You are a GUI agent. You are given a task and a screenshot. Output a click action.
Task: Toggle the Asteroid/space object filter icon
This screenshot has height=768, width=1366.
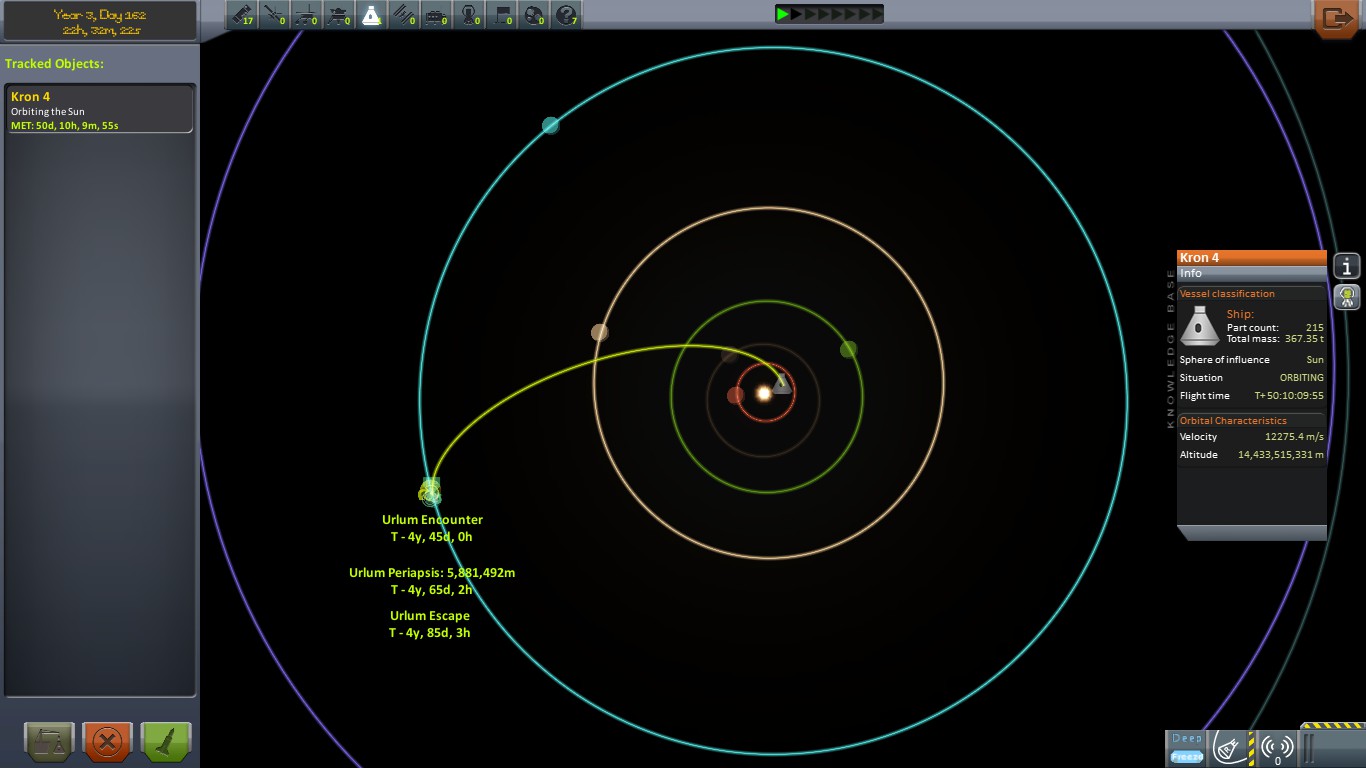pos(533,15)
